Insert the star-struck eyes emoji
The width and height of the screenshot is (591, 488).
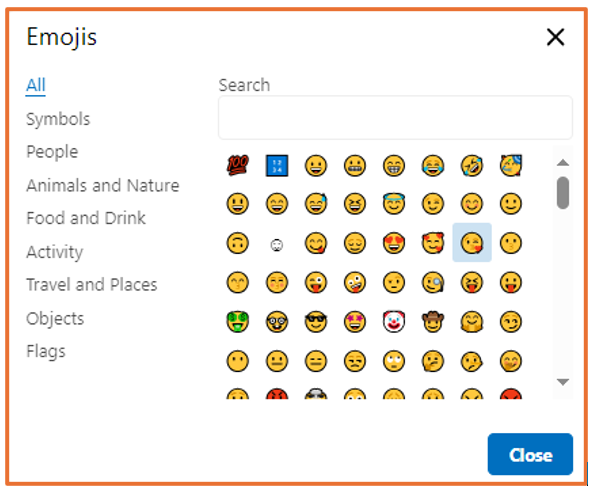[x=355, y=321]
